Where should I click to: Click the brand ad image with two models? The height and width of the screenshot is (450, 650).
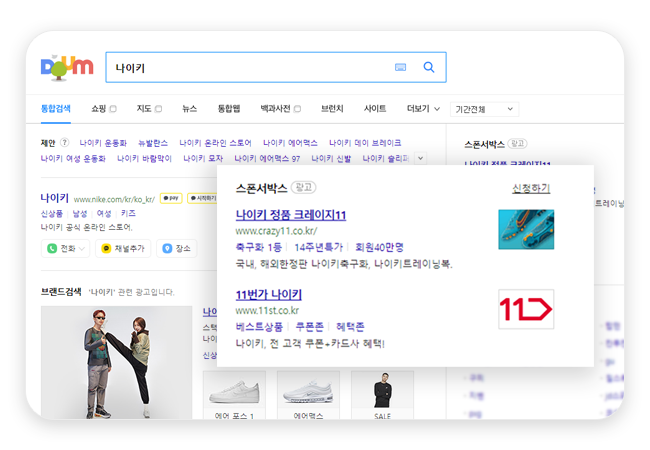116,363
